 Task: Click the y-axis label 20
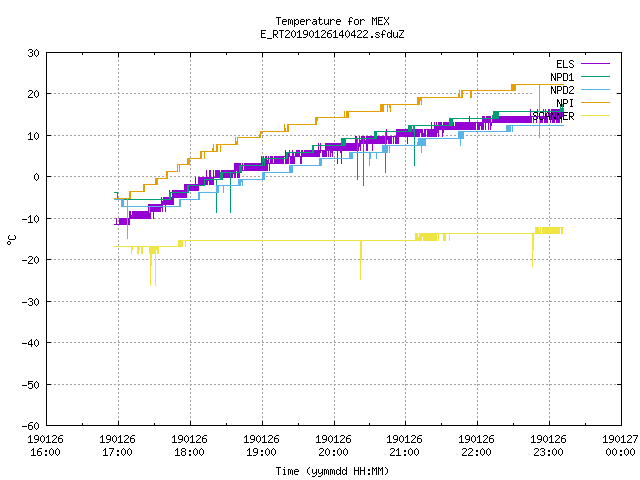(x=33, y=94)
